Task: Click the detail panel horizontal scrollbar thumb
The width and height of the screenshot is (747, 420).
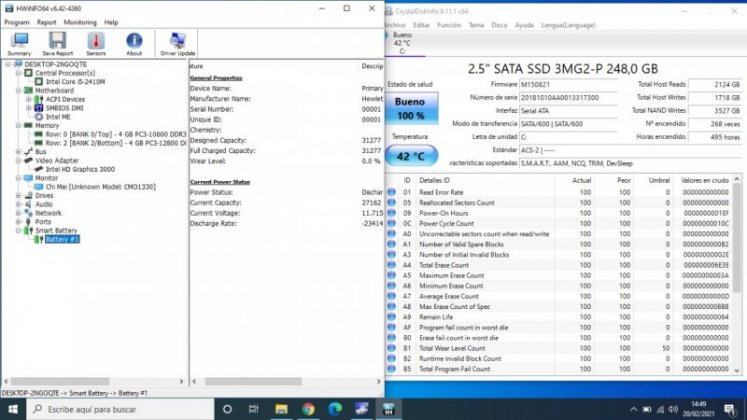Action: (253, 381)
